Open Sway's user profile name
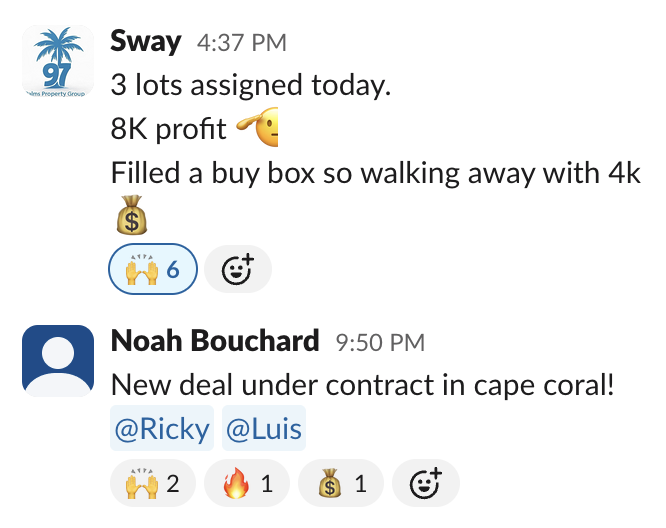This screenshot has height=528, width=666. click(x=146, y=42)
